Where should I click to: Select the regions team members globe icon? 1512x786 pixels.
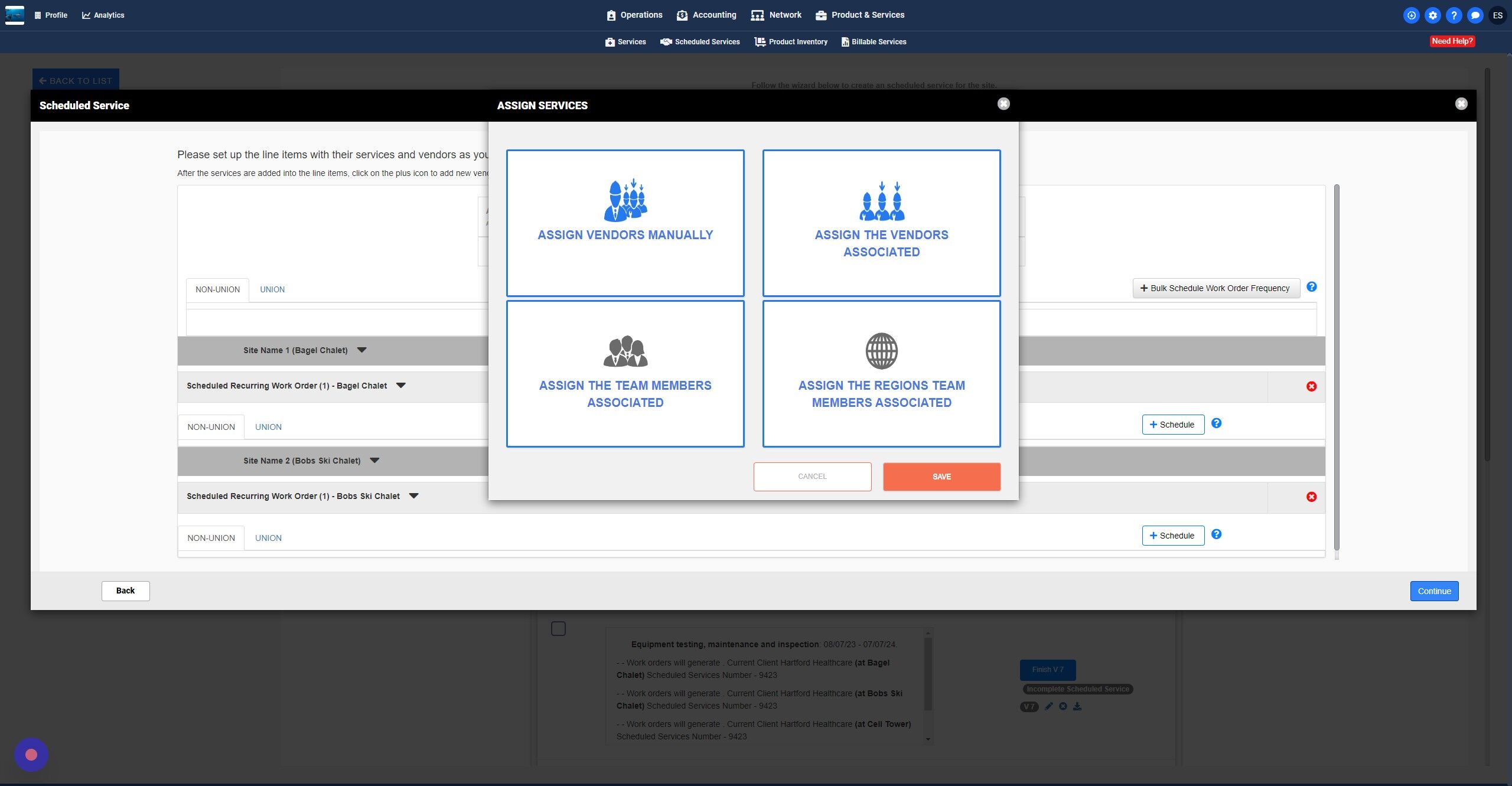[881, 351]
